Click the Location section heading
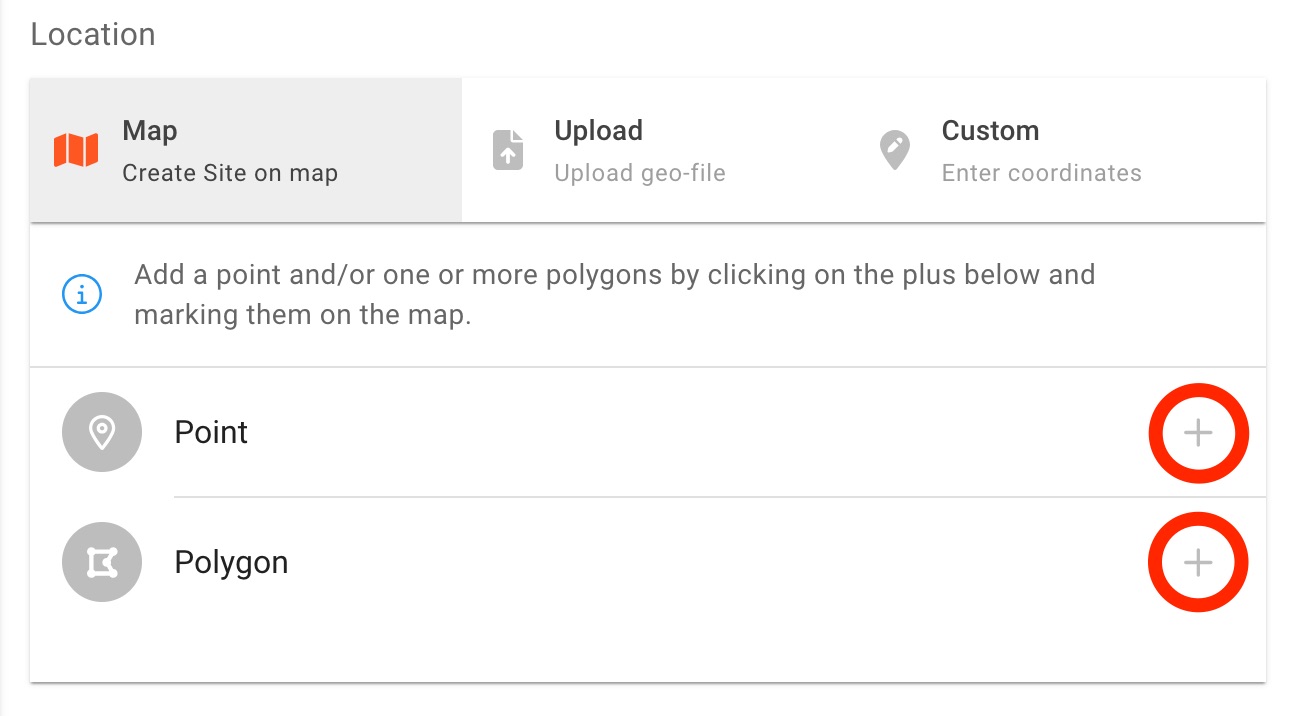Screen dimensions: 1294x716 pyautogui.click(x=93, y=34)
